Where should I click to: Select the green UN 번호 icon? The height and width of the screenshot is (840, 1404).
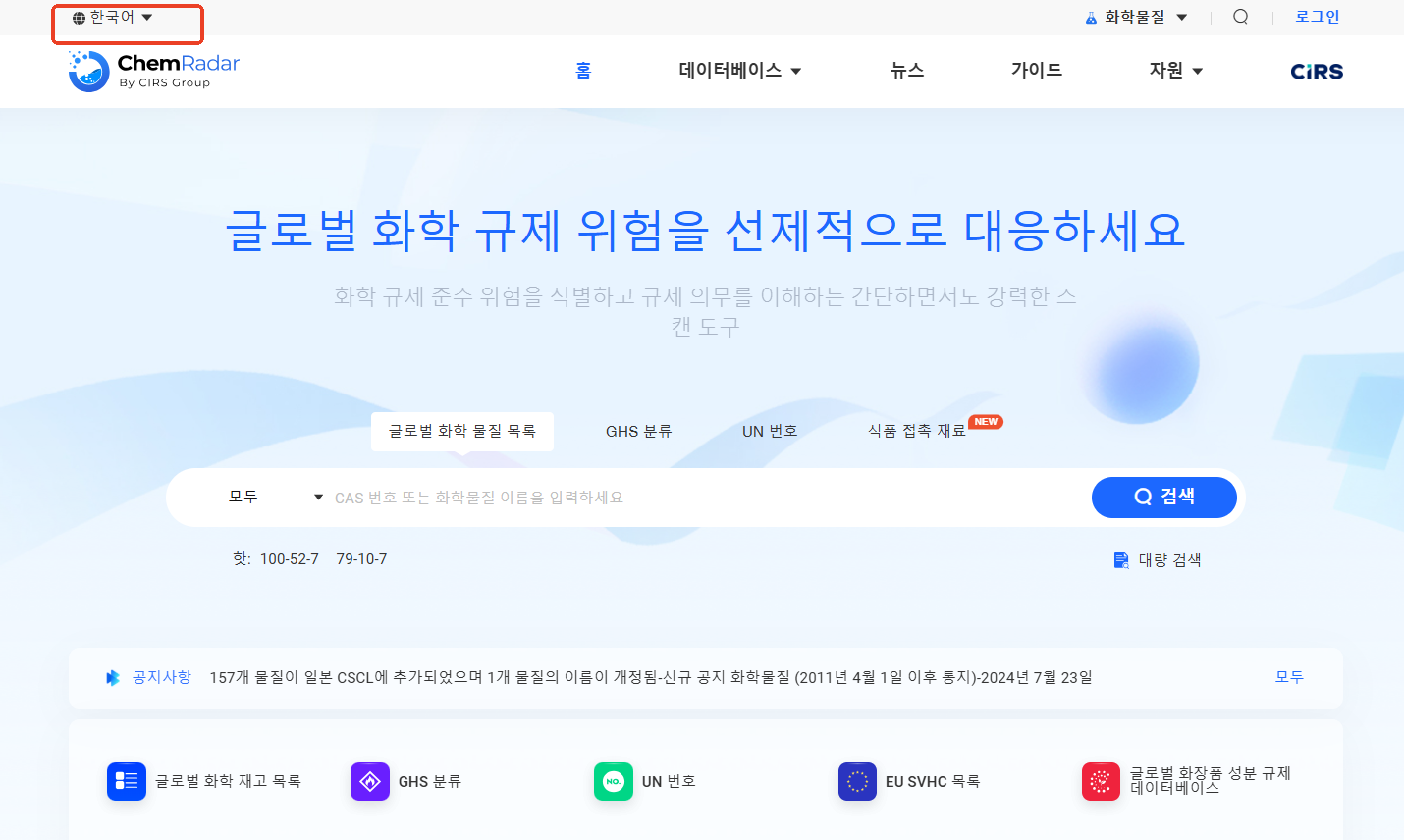click(614, 781)
